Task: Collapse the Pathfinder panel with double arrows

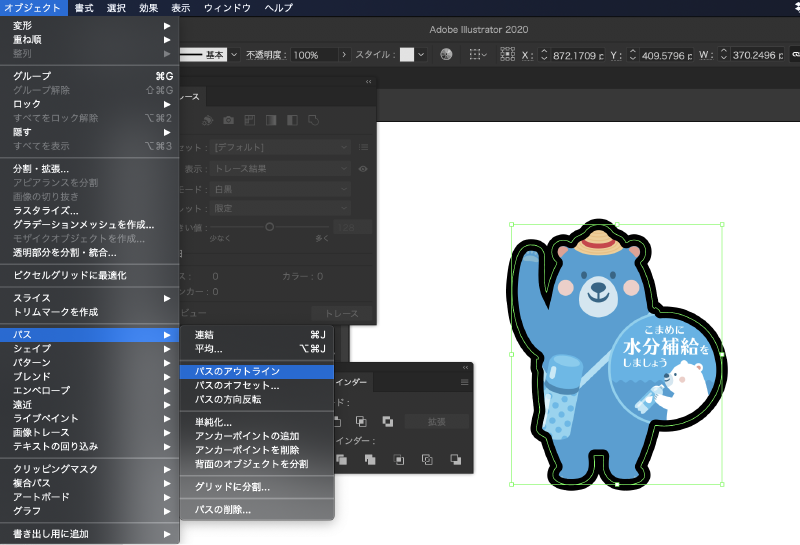Action: [465, 367]
